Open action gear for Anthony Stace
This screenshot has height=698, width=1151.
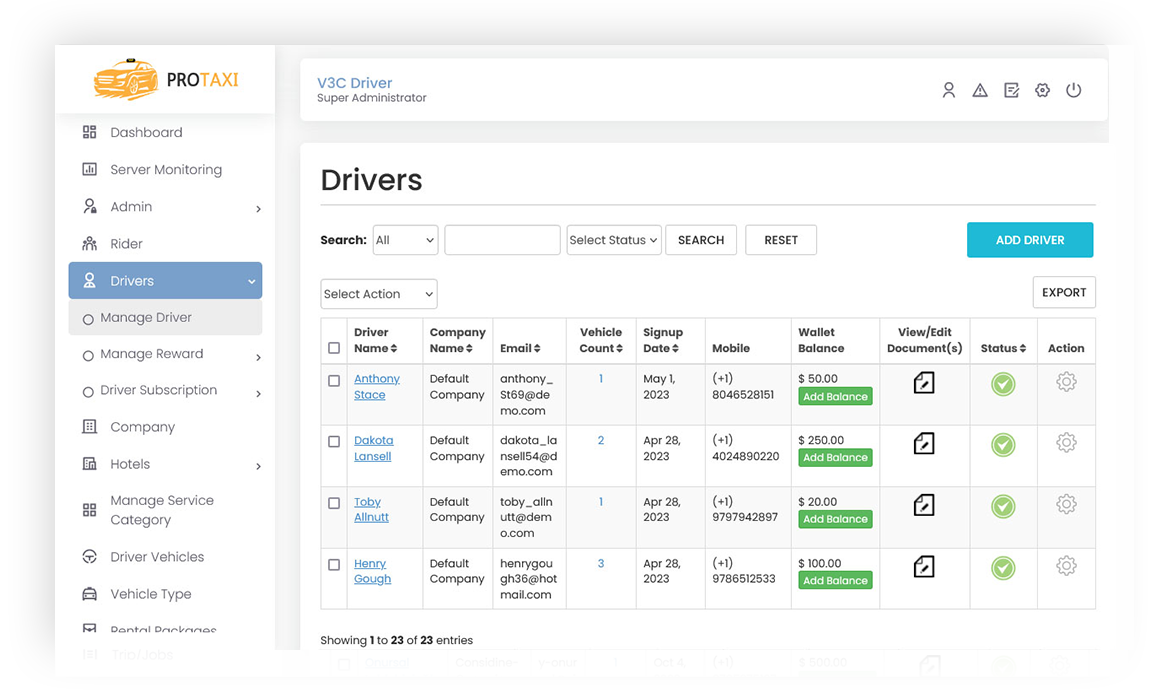(1066, 382)
